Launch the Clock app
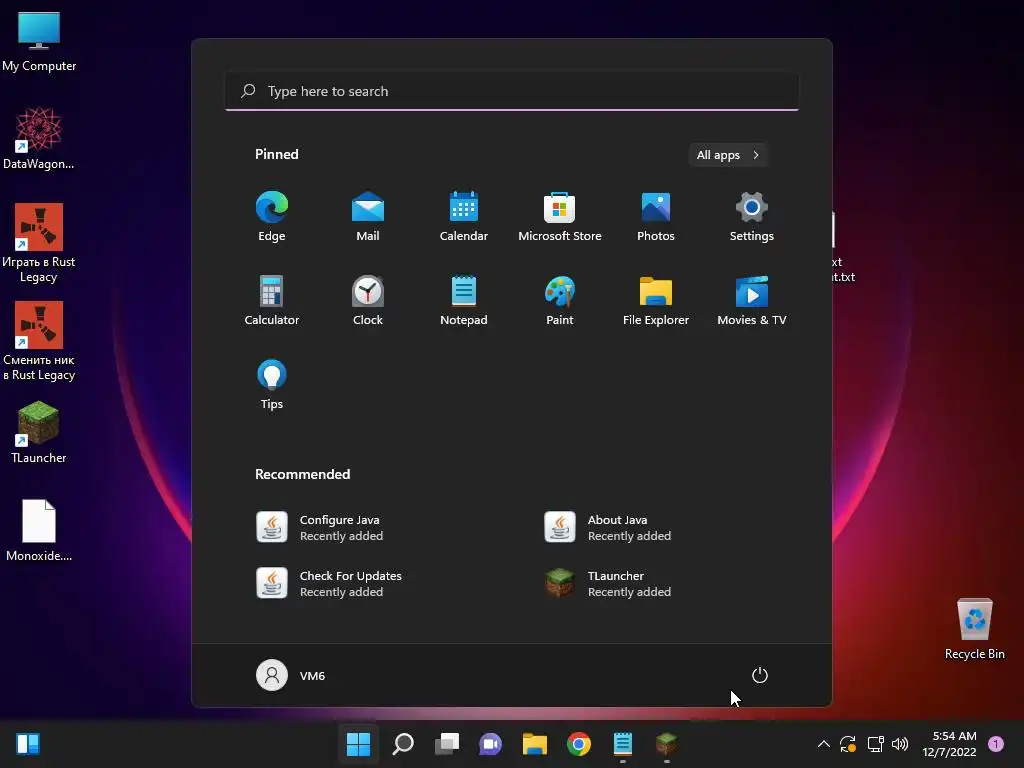The height and width of the screenshot is (768, 1024). coord(368,300)
